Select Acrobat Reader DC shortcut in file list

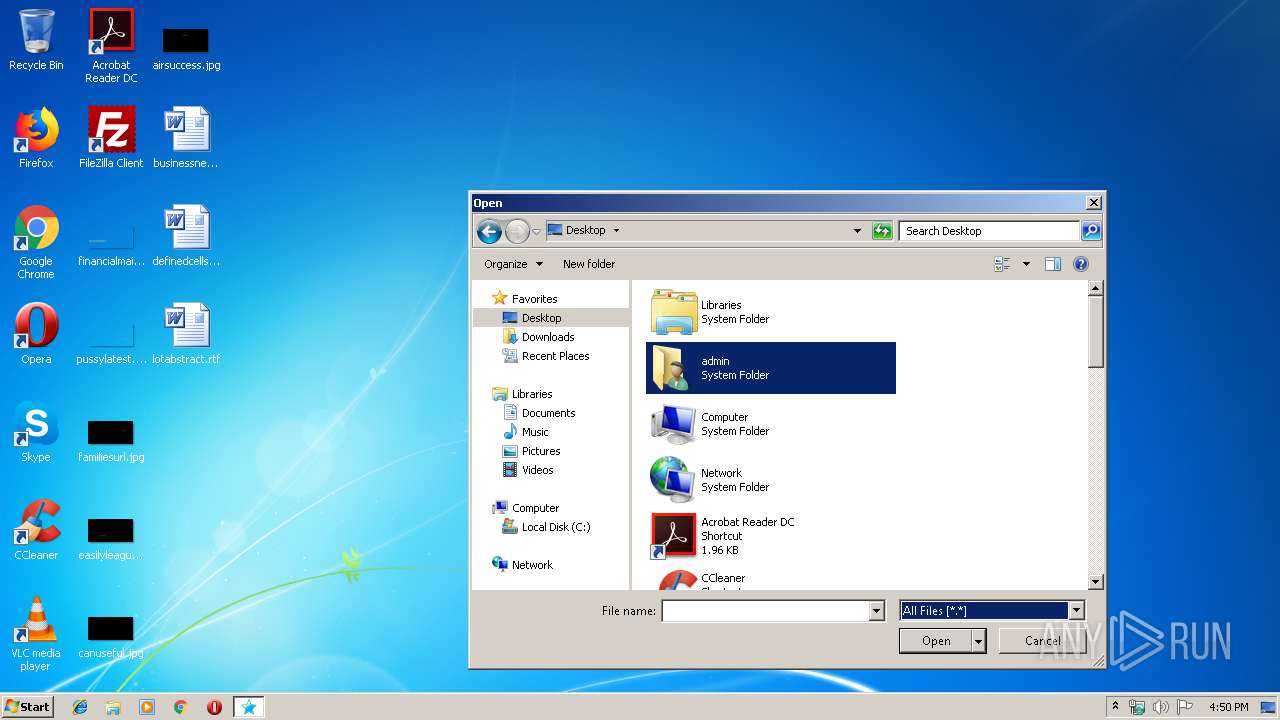(770, 536)
